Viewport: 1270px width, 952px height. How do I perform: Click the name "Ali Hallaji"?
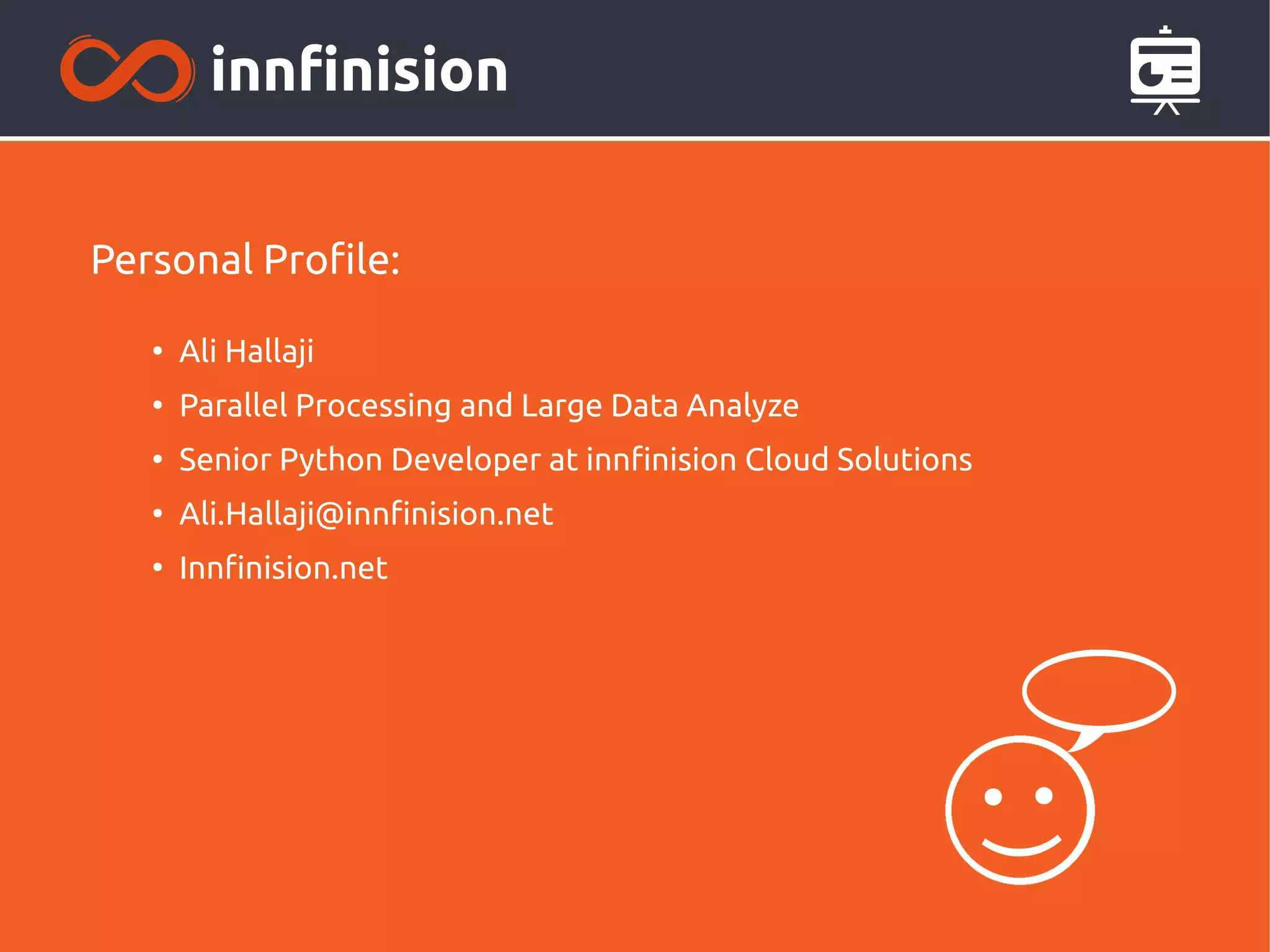pos(246,352)
